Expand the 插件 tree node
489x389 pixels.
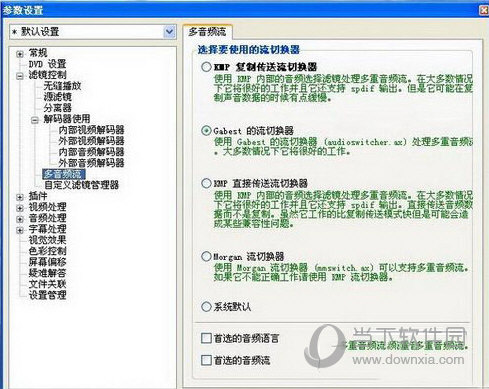tap(20, 197)
